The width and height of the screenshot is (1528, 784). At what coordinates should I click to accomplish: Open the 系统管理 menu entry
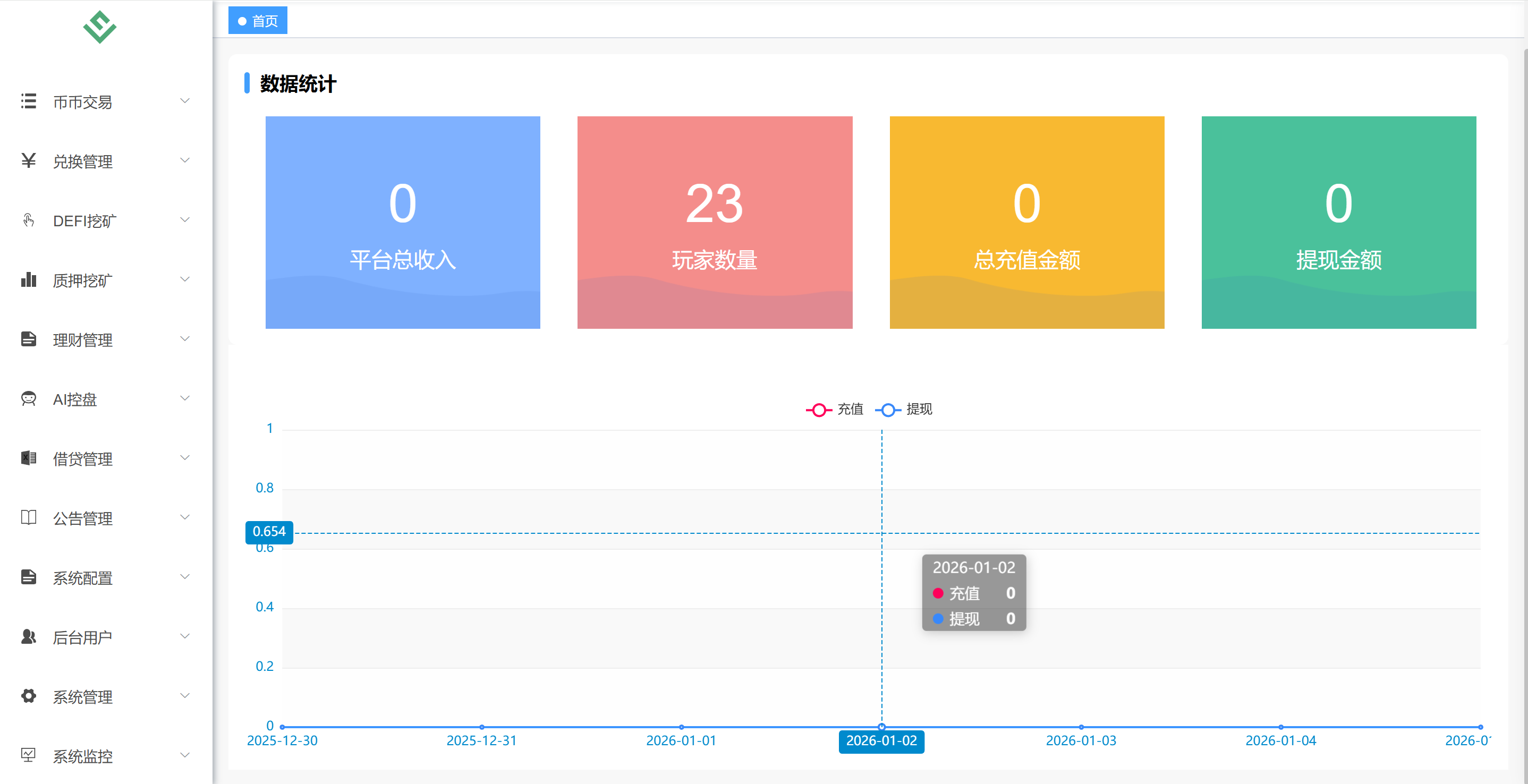pyautogui.click(x=82, y=696)
